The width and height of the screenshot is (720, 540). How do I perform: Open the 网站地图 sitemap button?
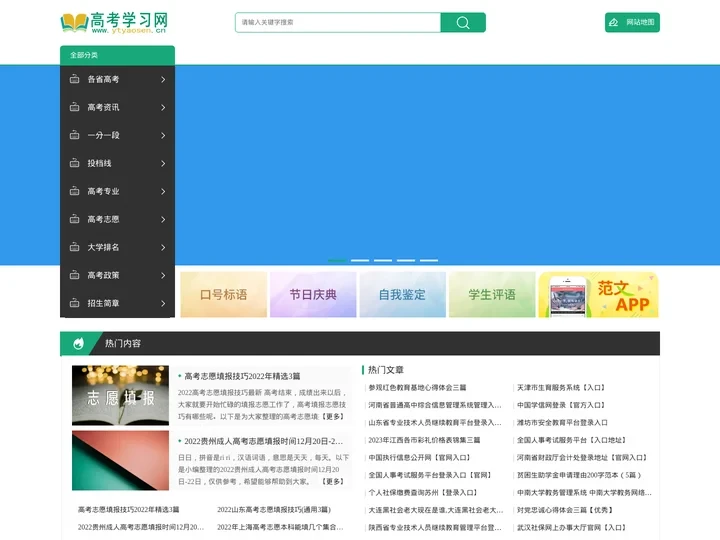pos(632,22)
